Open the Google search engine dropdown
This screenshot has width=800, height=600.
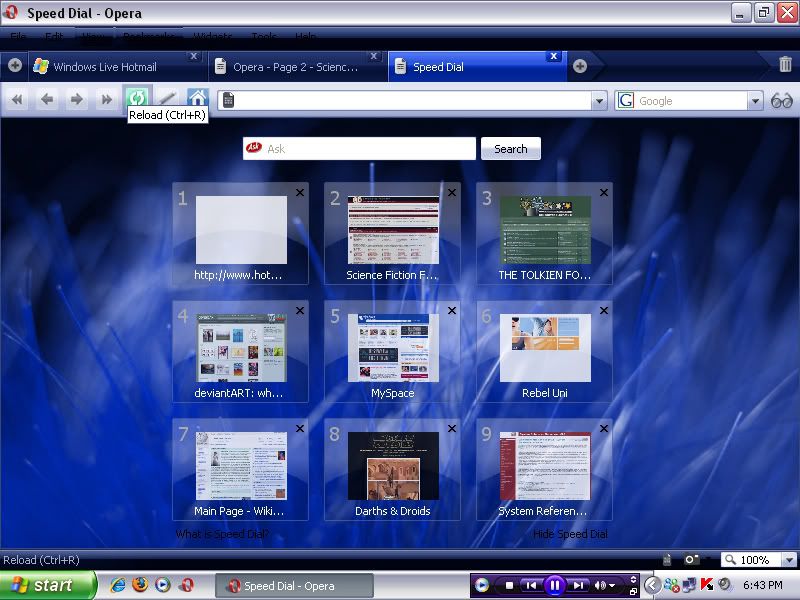(755, 101)
